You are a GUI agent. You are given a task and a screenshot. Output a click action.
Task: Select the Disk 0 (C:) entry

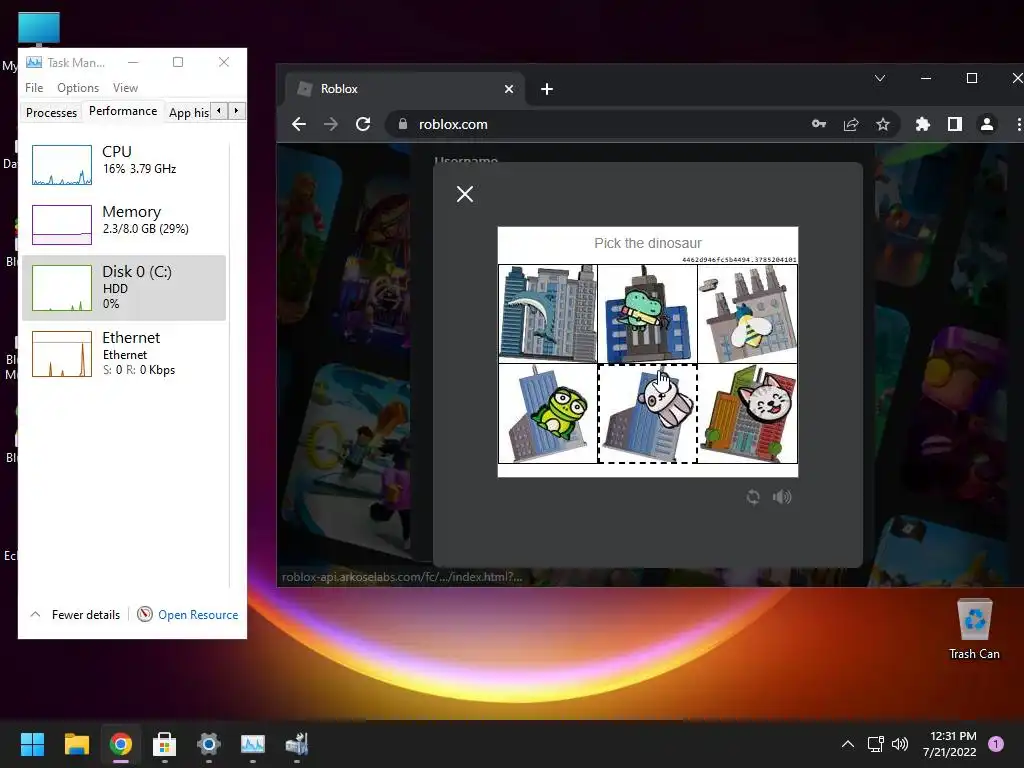tap(124, 288)
